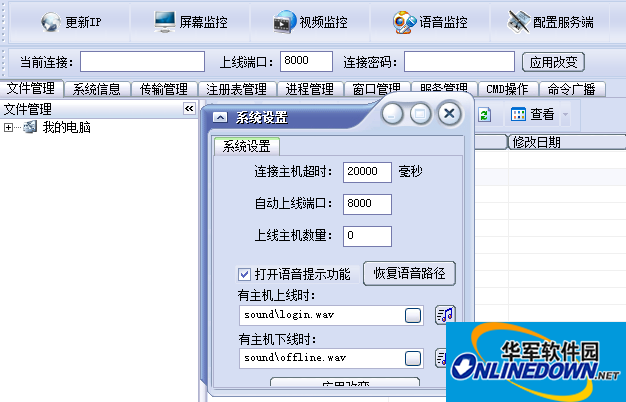Viewport: 626px width, 402px height.
Task: Open 配置服务端 server configuration
Action: coord(550,22)
